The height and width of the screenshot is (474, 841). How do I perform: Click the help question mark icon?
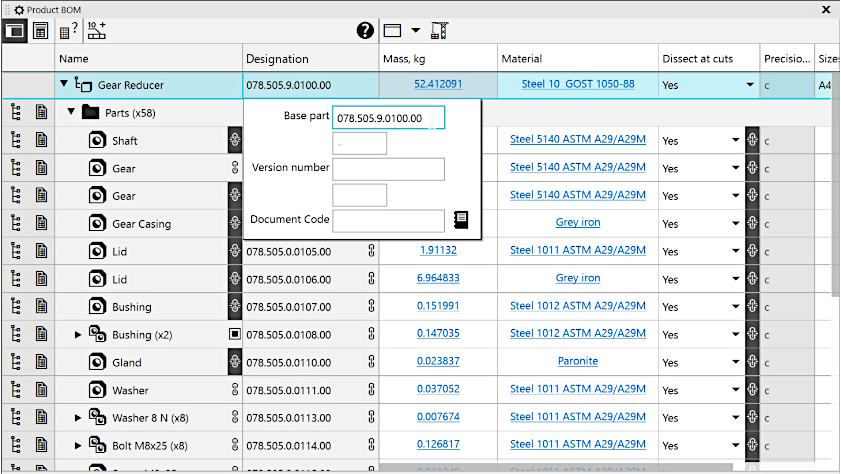pyautogui.click(x=365, y=30)
